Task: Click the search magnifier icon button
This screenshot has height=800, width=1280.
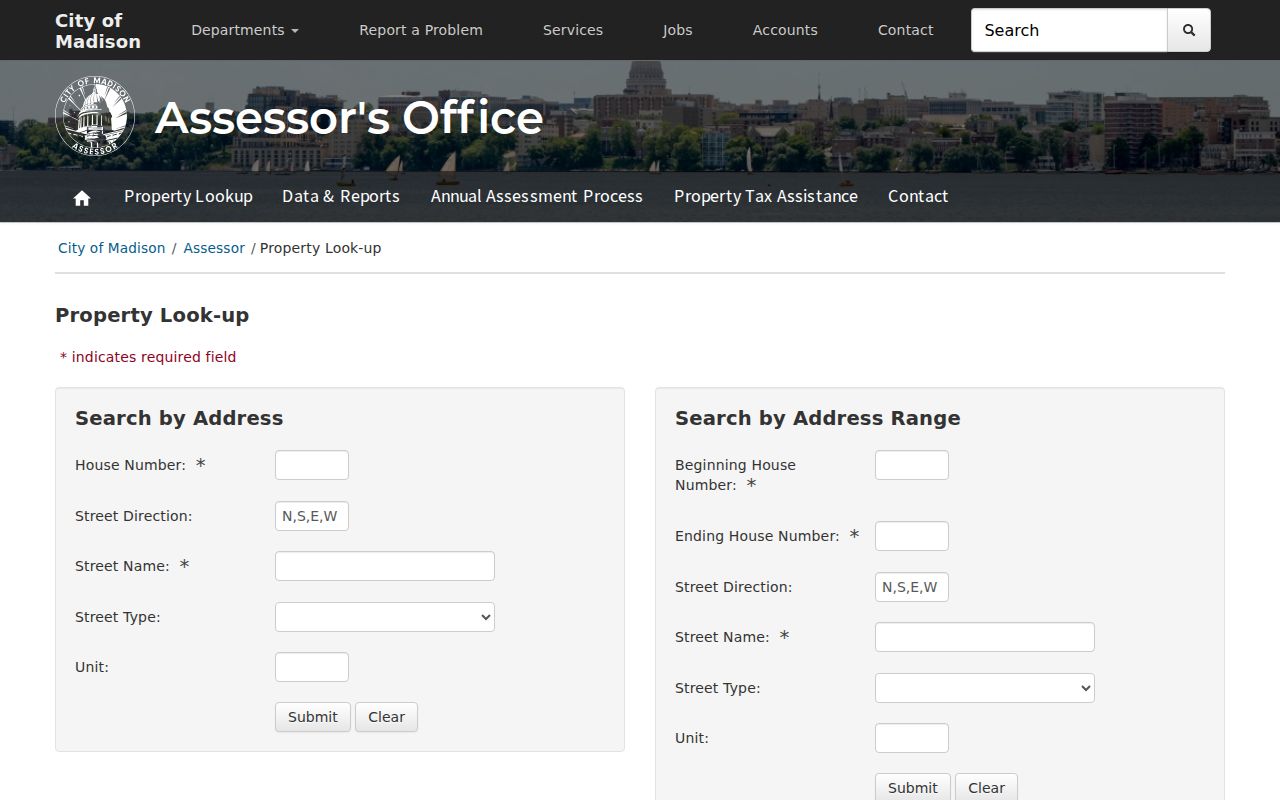Action: tap(1189, 30)
